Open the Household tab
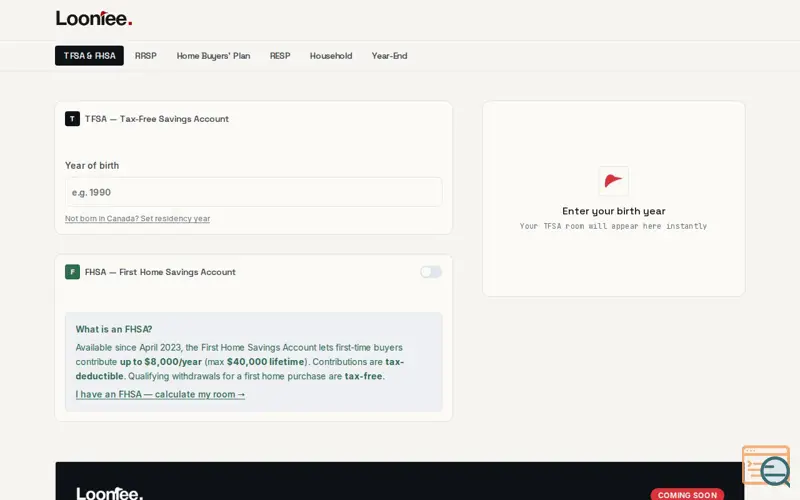The height and width of the screenshot is (500, 800). coord(331,56)
